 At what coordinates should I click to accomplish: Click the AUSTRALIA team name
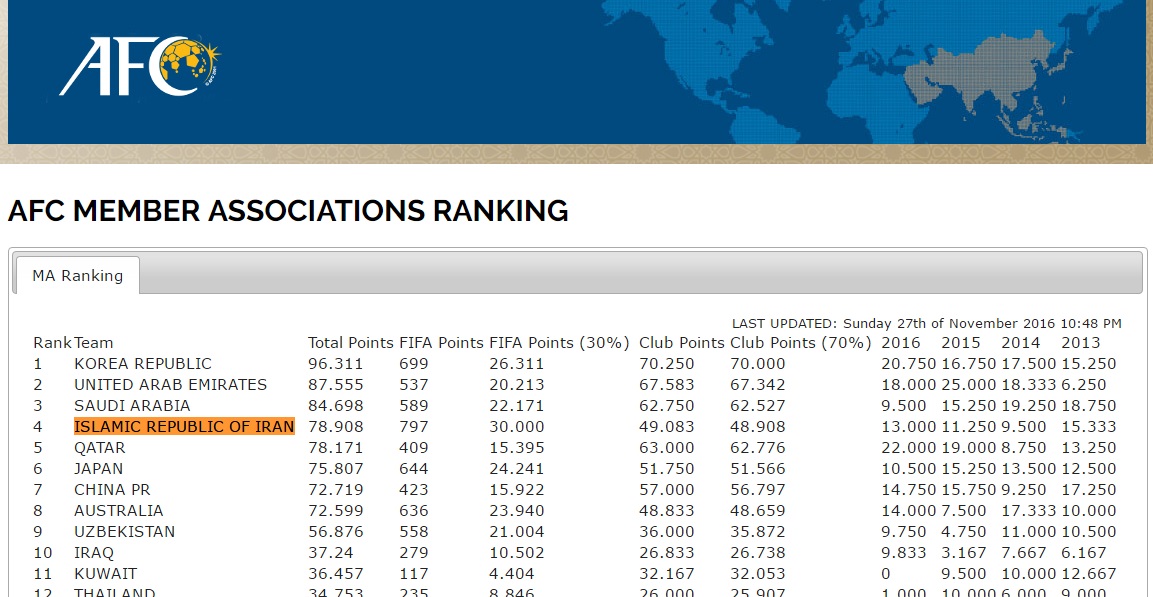(x=118, y=510)
